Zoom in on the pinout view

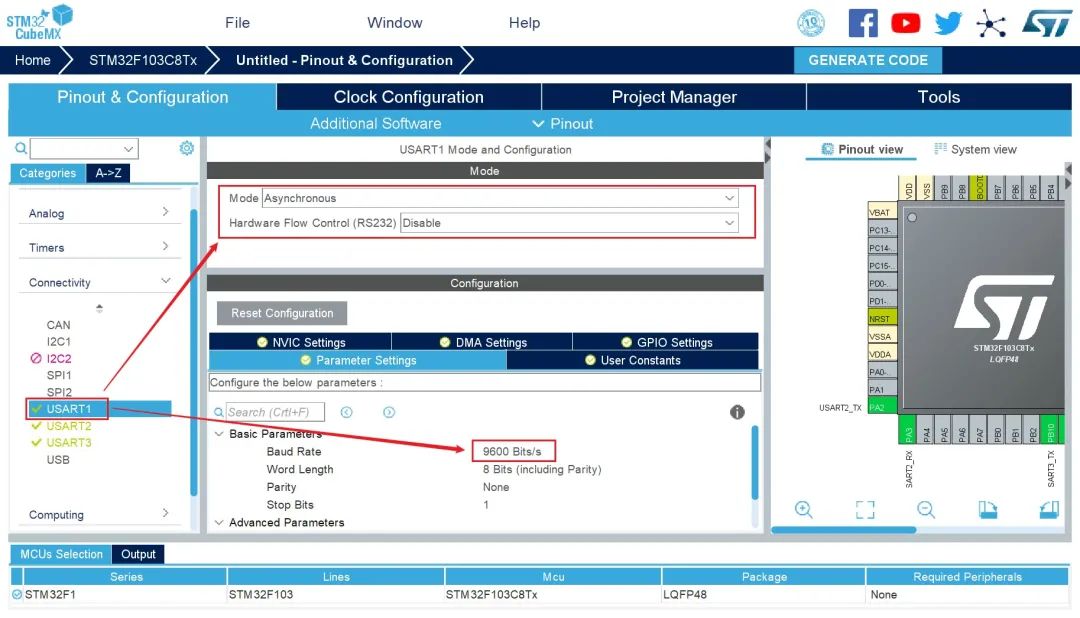(804, 510)
